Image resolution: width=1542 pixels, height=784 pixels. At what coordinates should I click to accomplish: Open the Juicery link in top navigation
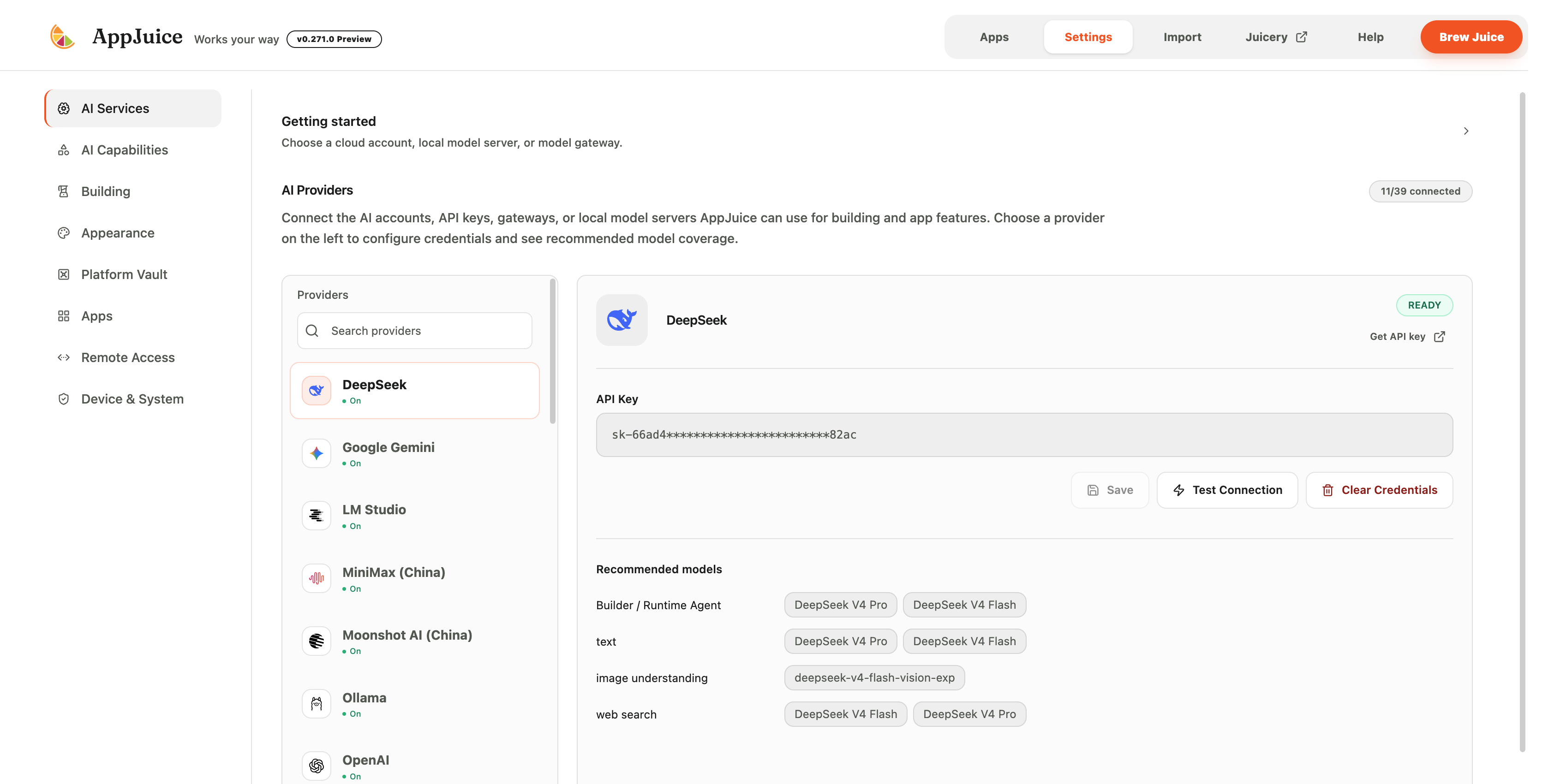pyautogui.click(x=1276, y=37)
